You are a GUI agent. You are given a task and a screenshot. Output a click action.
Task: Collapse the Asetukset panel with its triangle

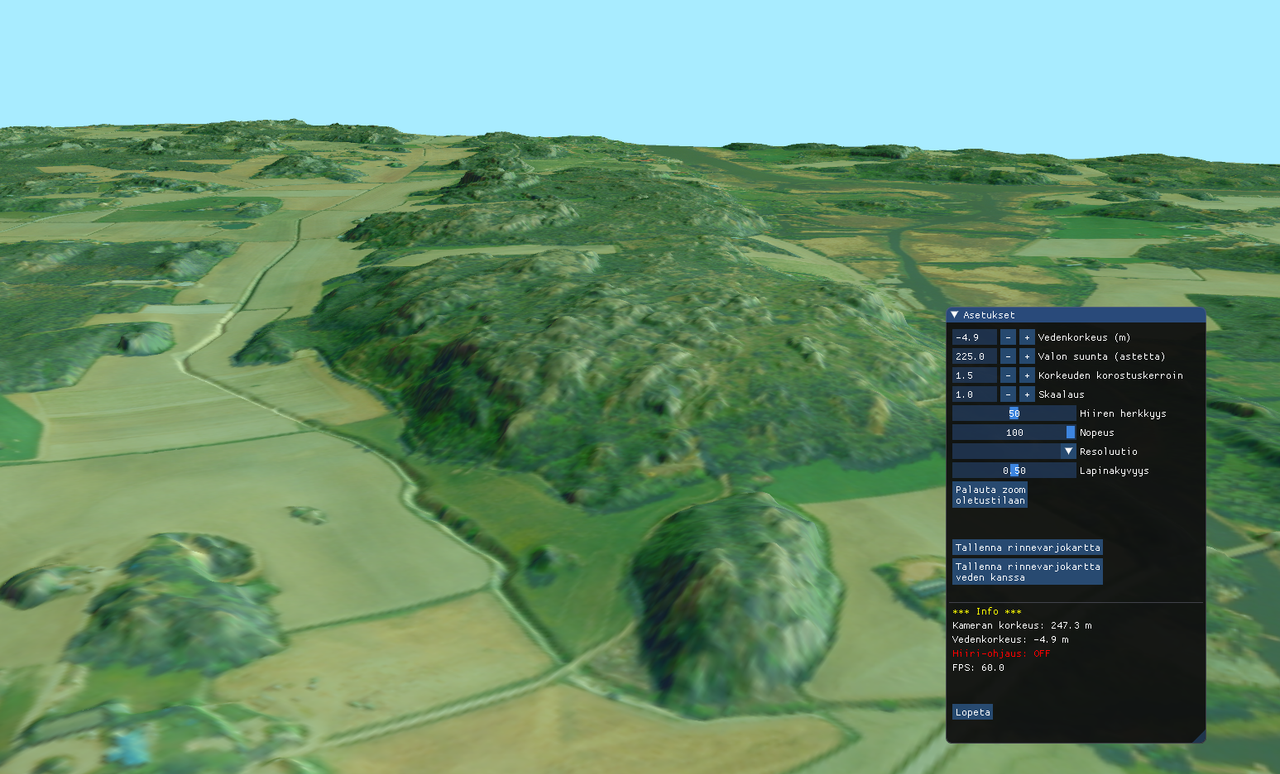(955, 315)
